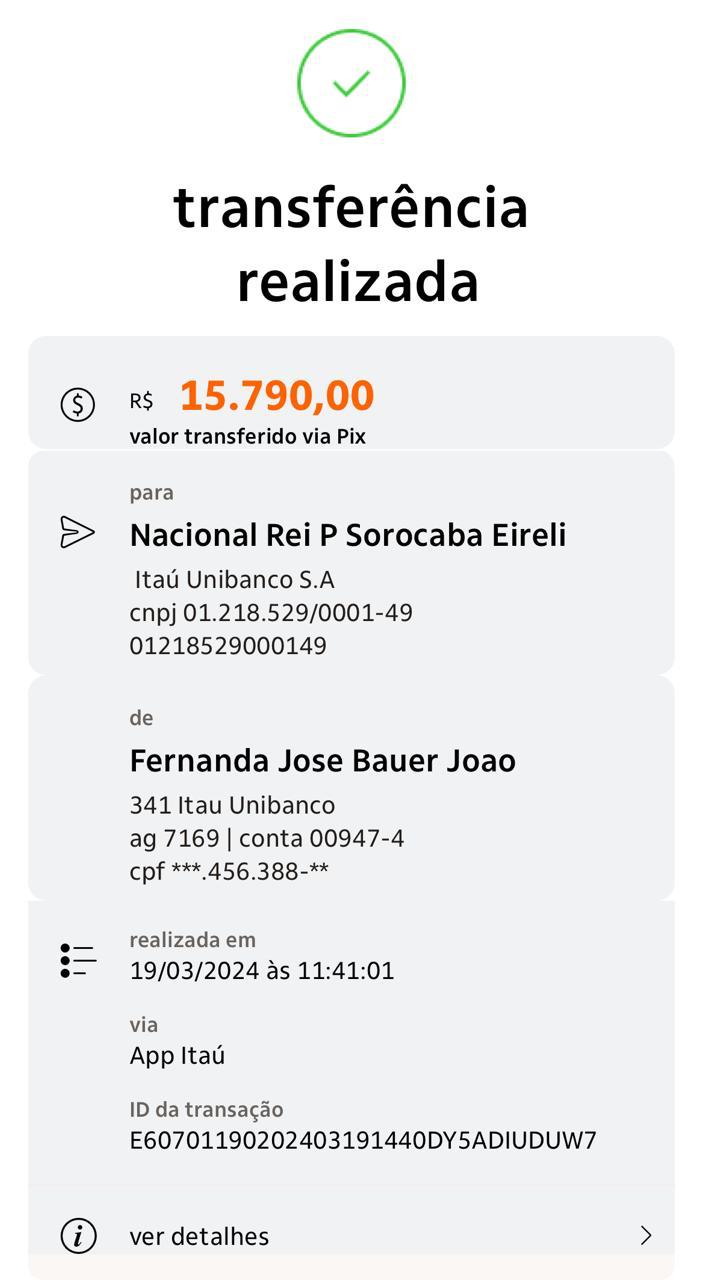Click the transaction details list icon

click(77, 957)
